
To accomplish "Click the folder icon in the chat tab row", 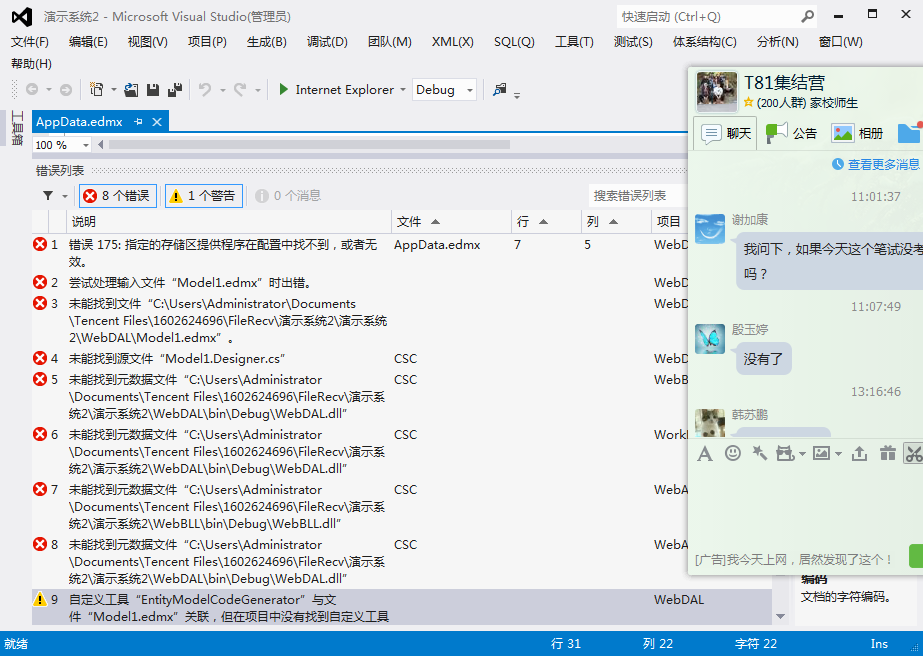I will coord(909,133).
